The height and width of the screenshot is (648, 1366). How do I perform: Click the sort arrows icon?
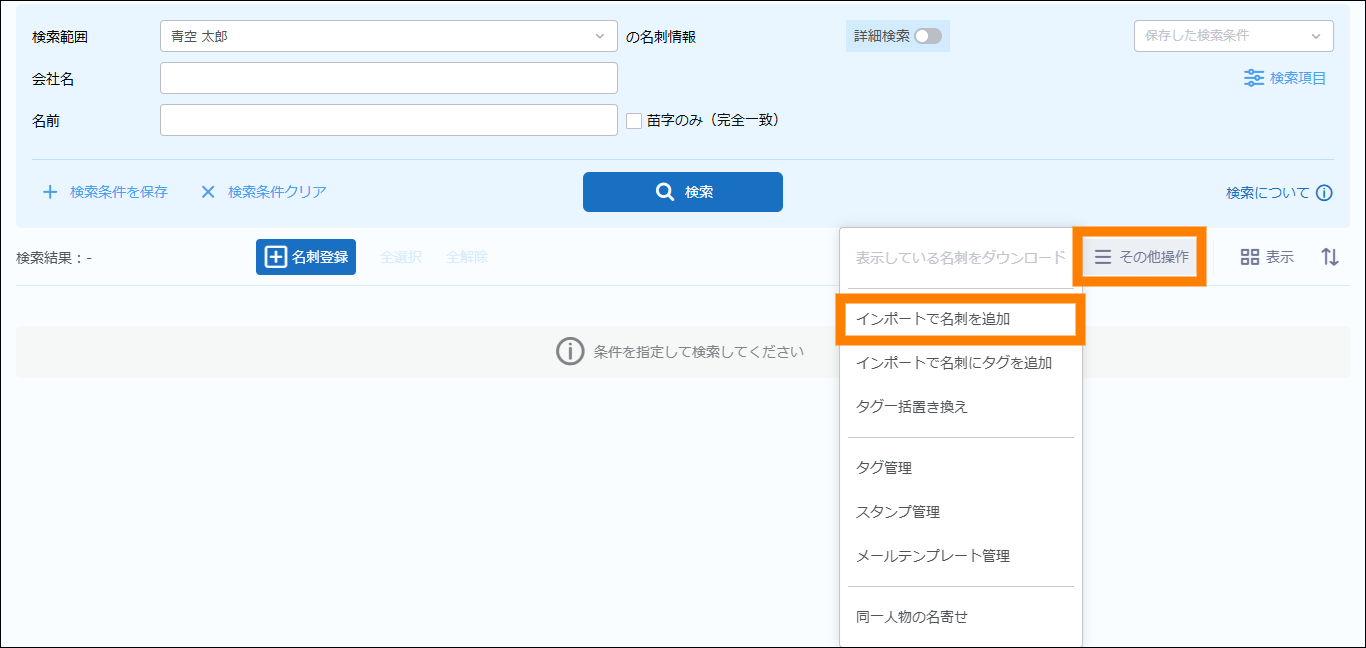tap(1329, 257)
